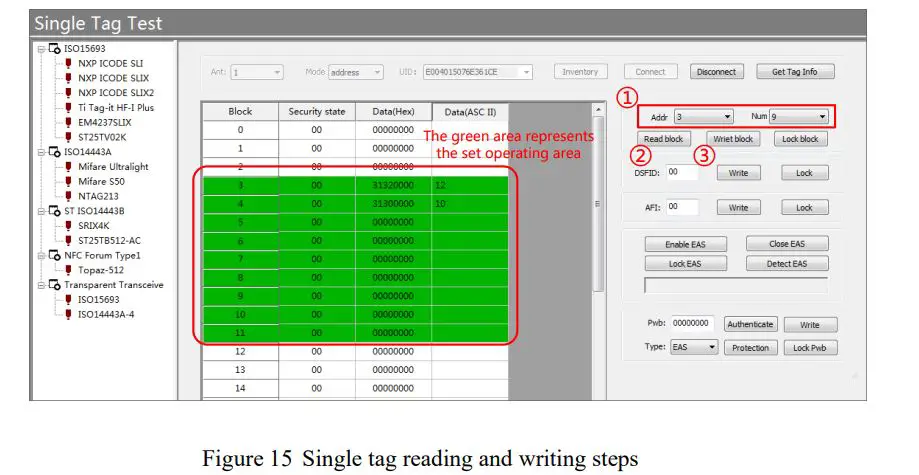Click the EAS result text box
Image resolution: width=919 pixels, height=475 pixels.
736,285
